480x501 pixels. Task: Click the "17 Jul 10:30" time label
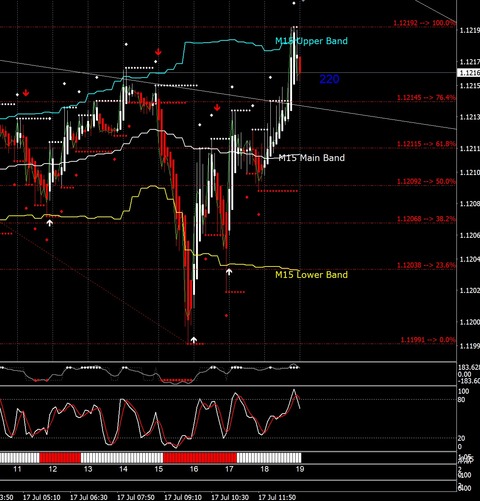[230, 497]
